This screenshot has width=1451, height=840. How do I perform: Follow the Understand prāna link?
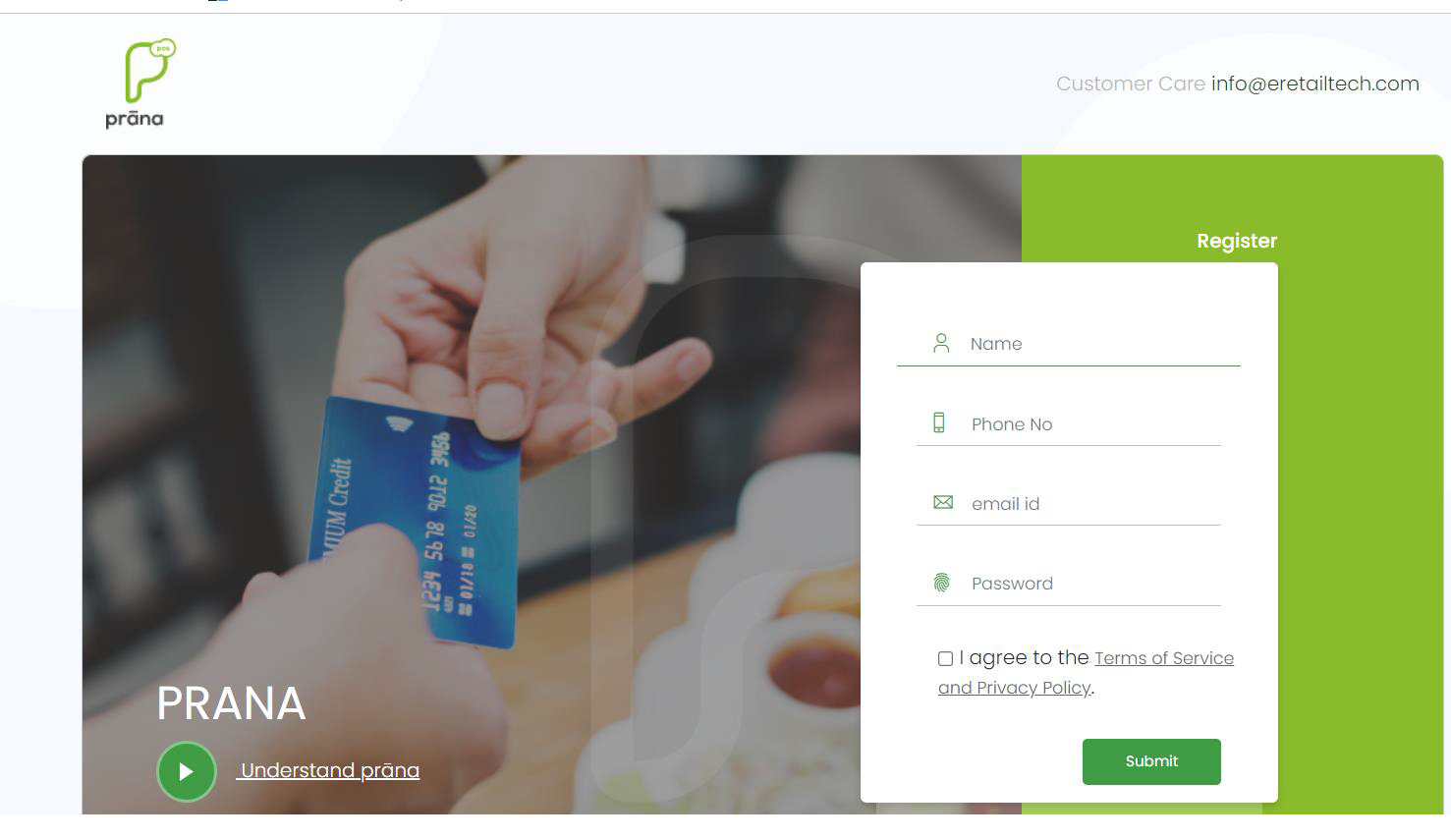(330, 770)
